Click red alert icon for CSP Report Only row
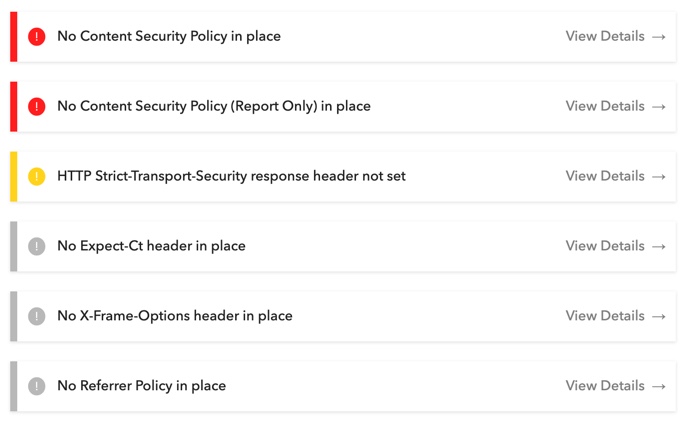 37,107
